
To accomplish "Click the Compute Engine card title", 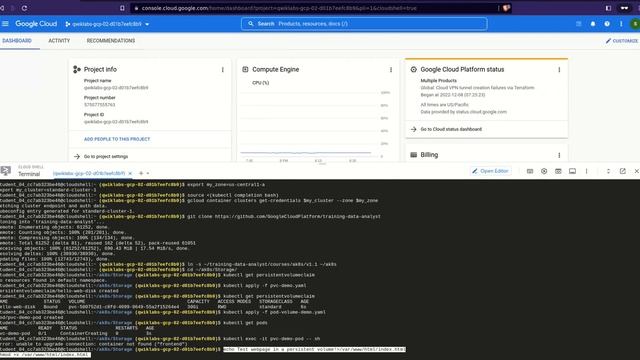I will tap(276, 69).
